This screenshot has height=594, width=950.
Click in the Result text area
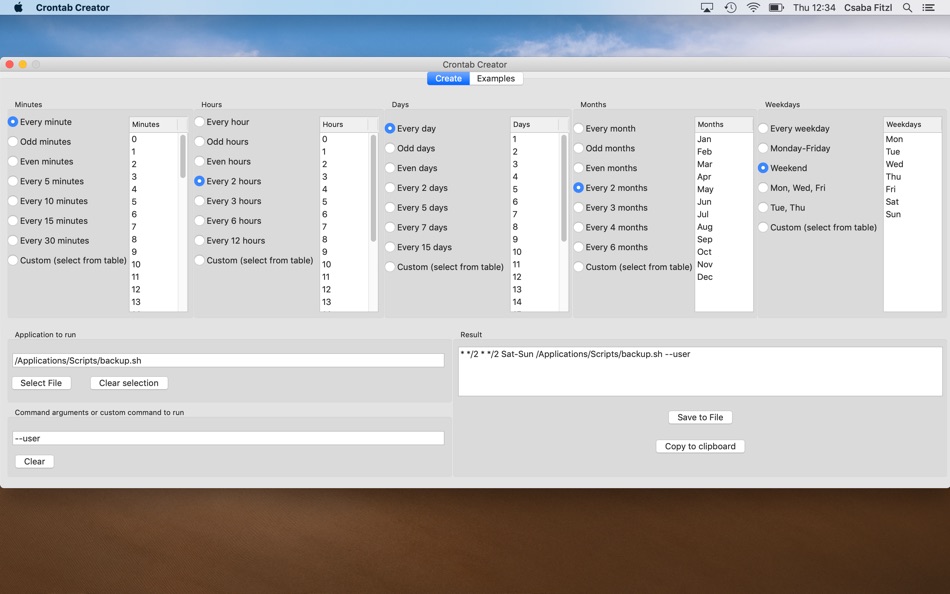700,371
